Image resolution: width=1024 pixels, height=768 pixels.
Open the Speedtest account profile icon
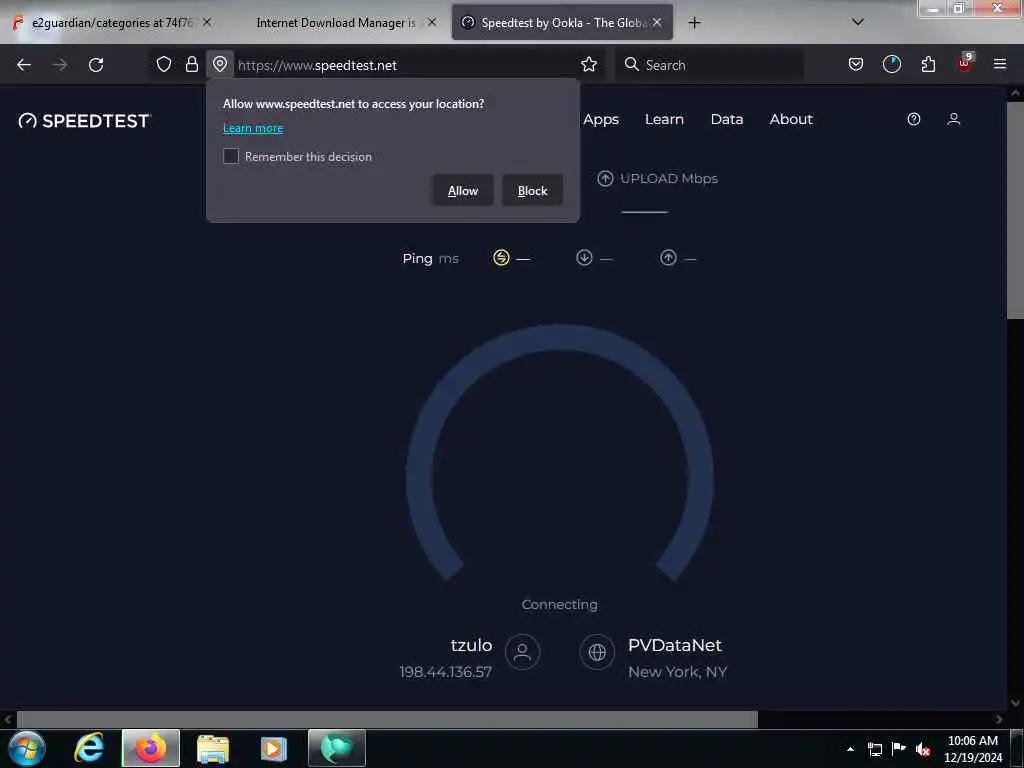coord(953,119)
